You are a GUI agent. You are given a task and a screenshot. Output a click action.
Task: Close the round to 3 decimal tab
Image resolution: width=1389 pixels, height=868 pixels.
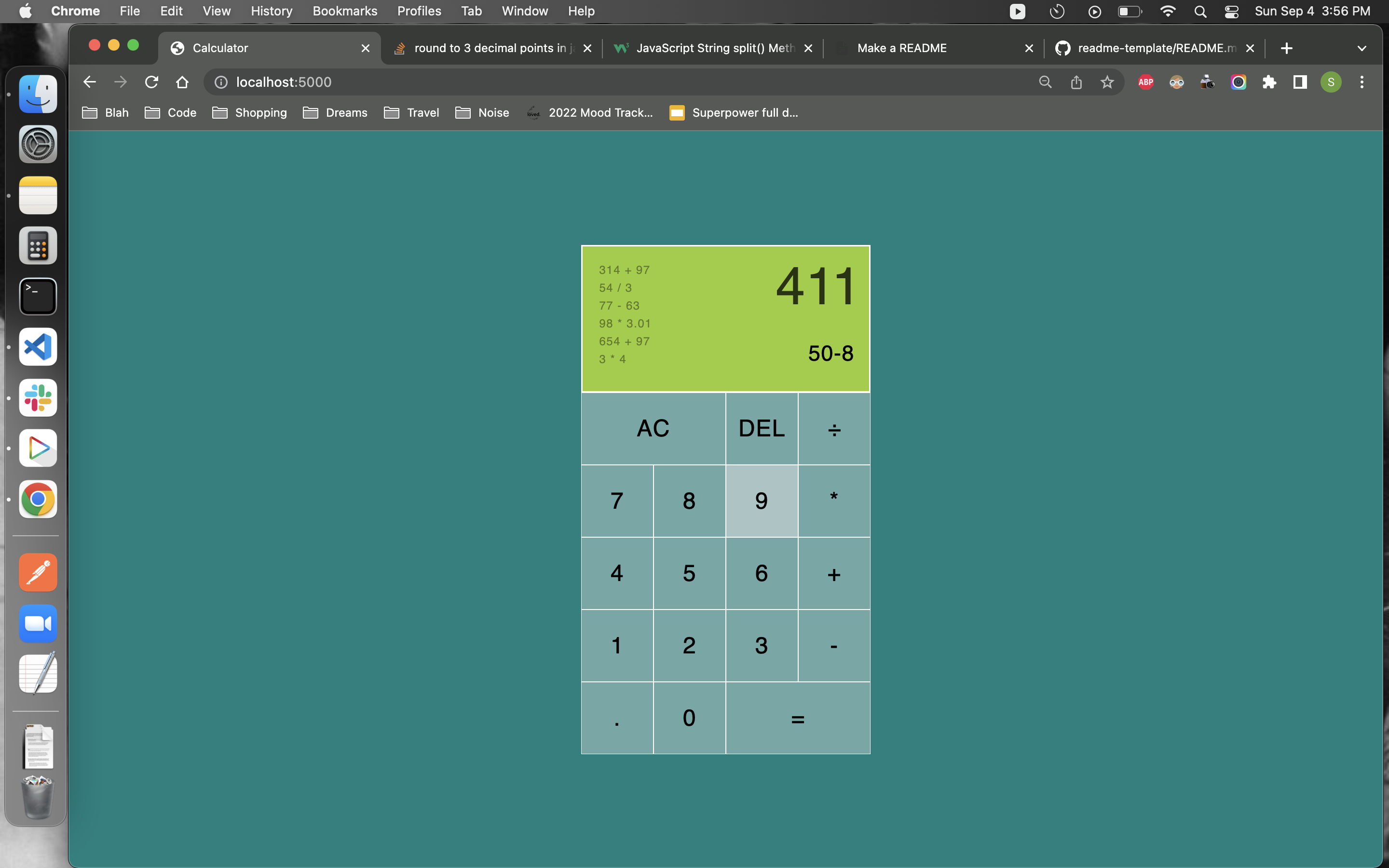click(x=587, y=48)
